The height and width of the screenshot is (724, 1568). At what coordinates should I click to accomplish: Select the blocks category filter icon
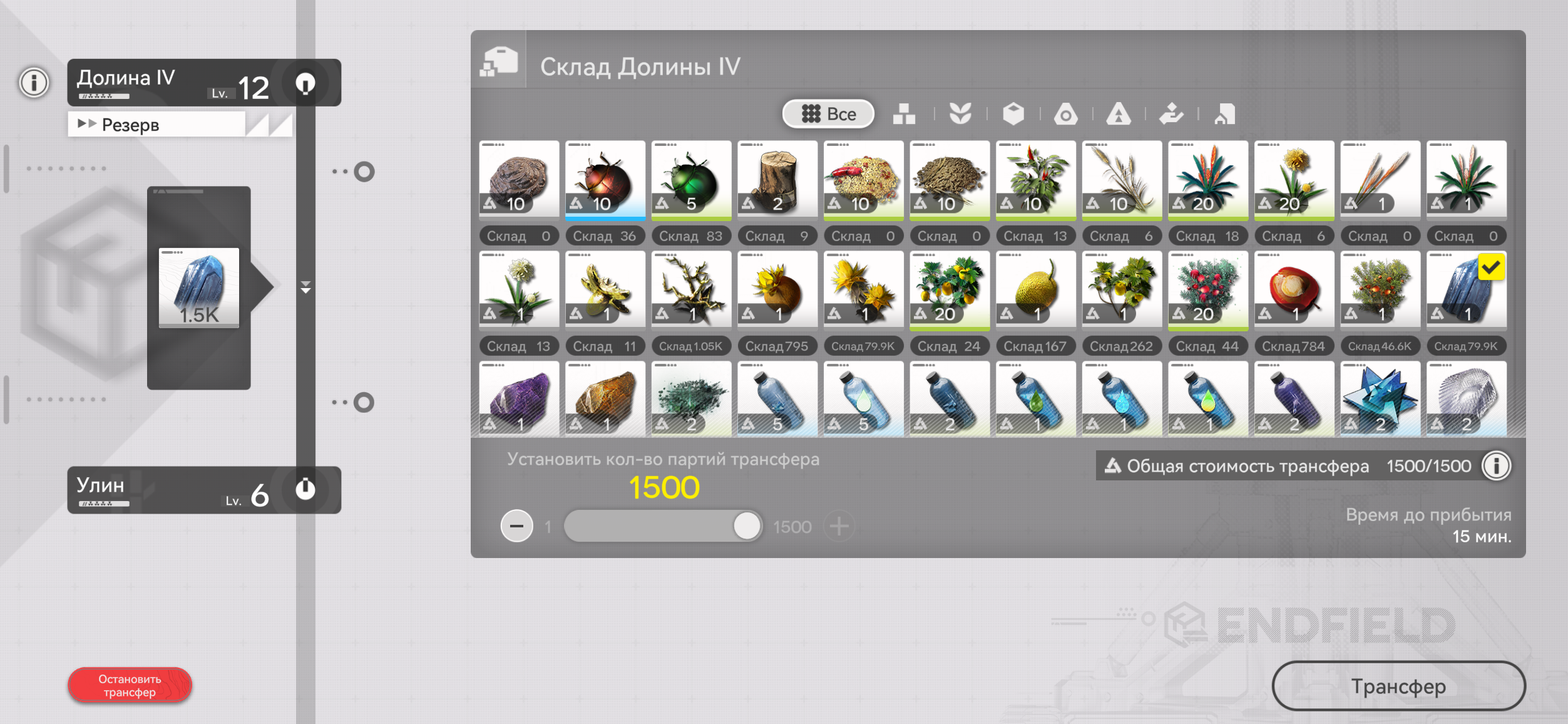[x=904, y=114]
